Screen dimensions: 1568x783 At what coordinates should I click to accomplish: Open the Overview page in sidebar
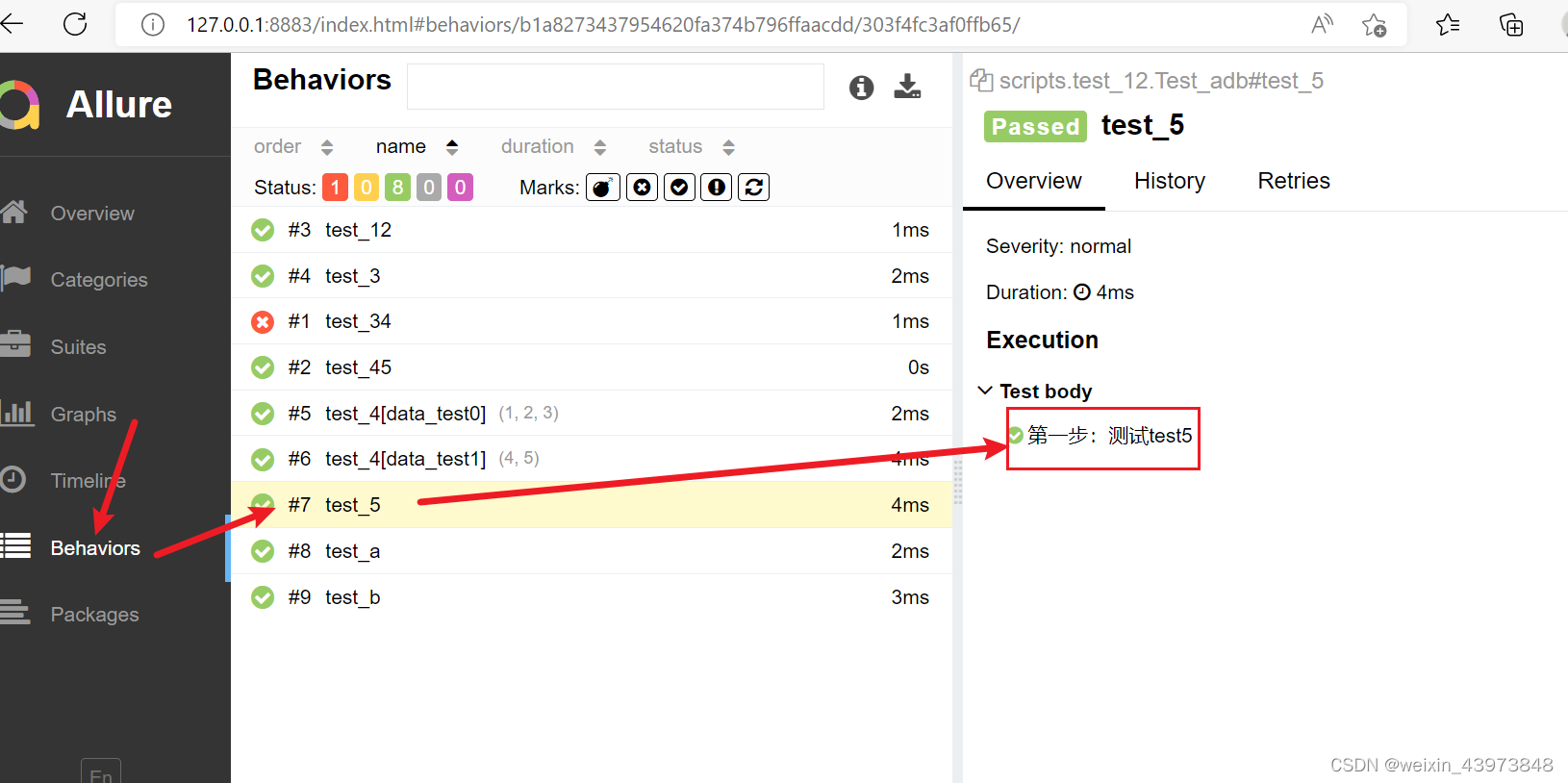click(92, 213)
